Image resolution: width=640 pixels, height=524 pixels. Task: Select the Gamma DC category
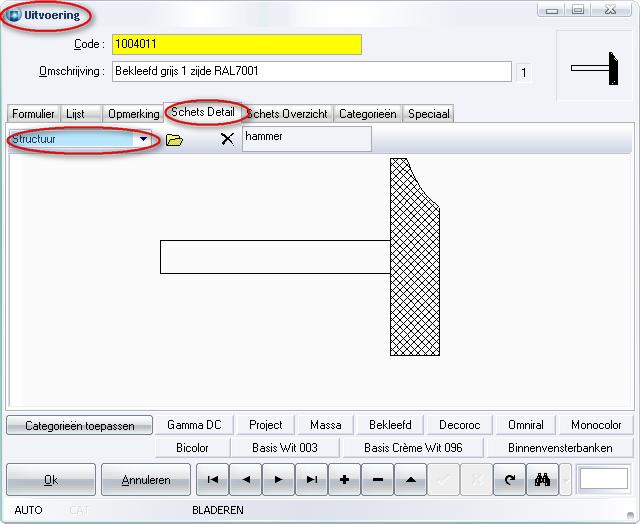click(x=194, y=425)
